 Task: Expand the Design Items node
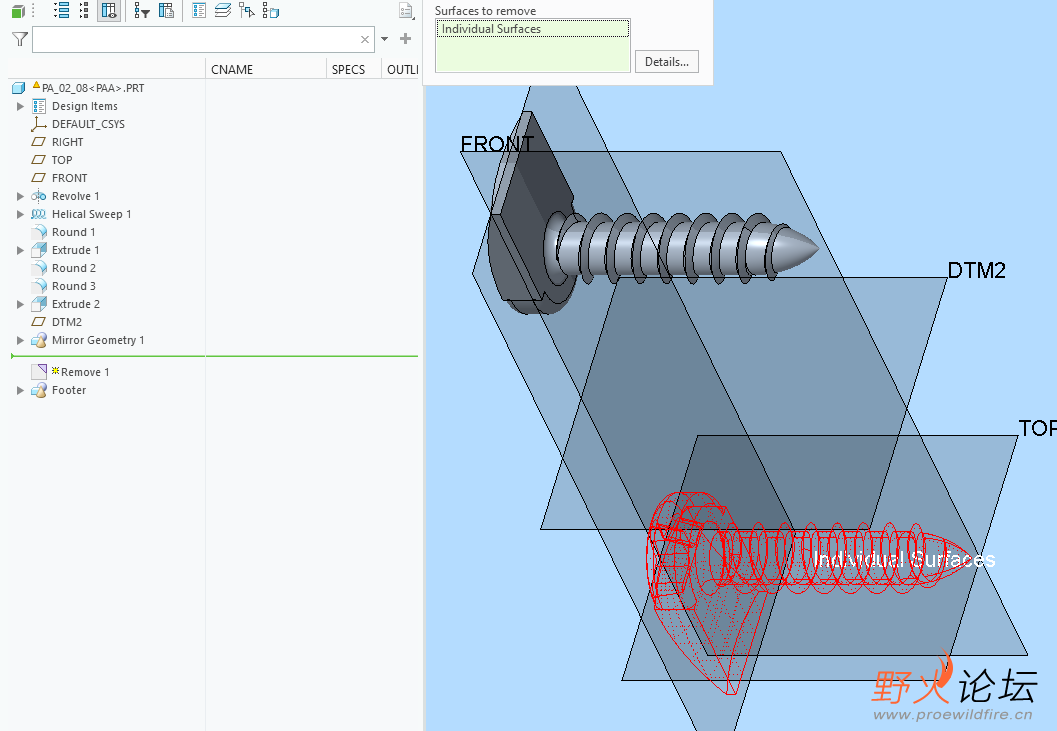pos(20,106)
